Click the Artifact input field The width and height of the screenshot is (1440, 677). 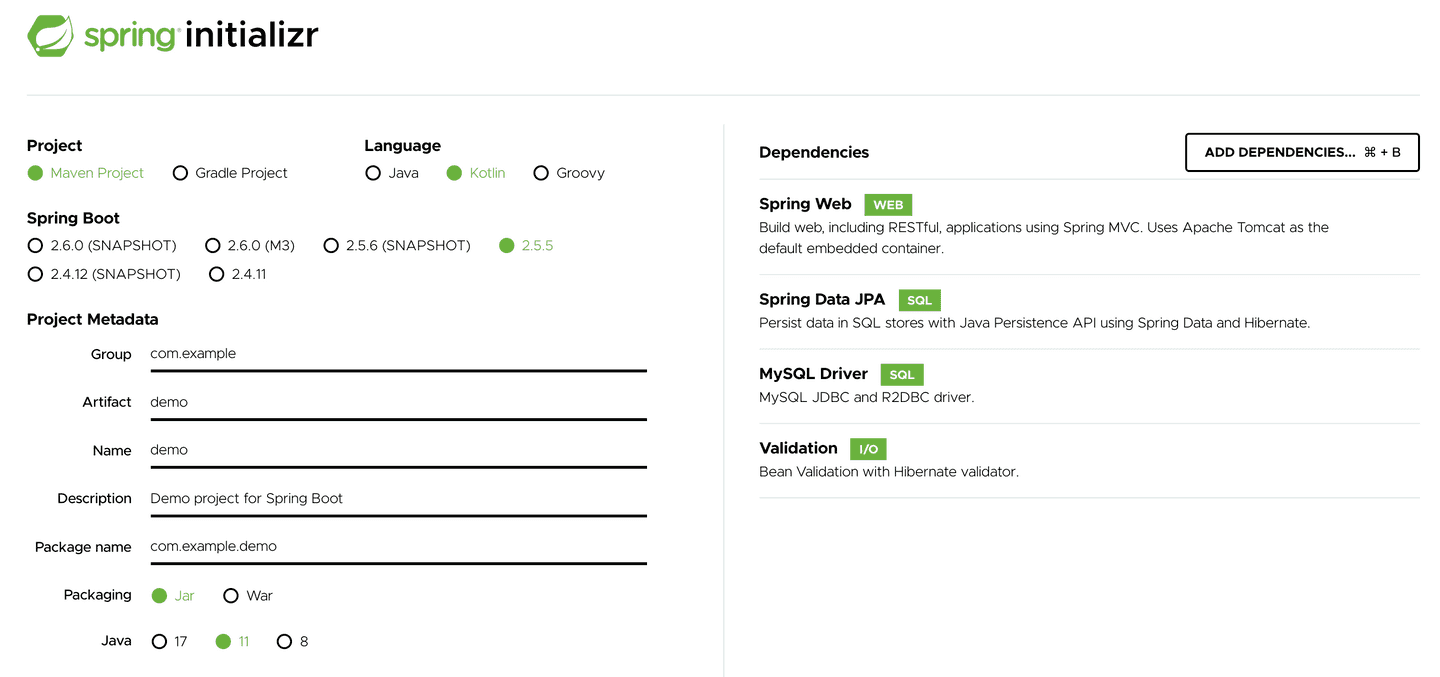pyautogui.click(x=398, y=402)
